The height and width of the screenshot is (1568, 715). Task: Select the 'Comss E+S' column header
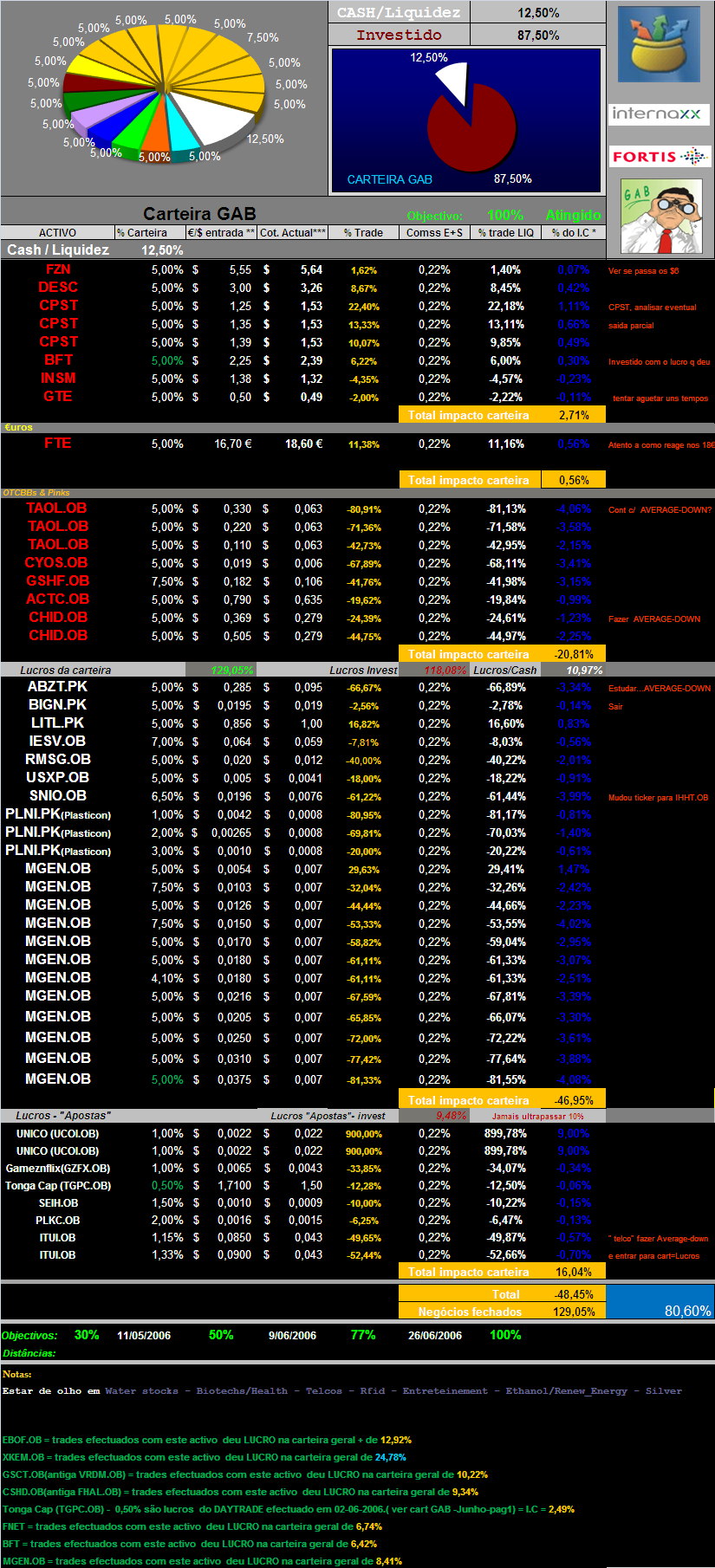pos(434,232)
